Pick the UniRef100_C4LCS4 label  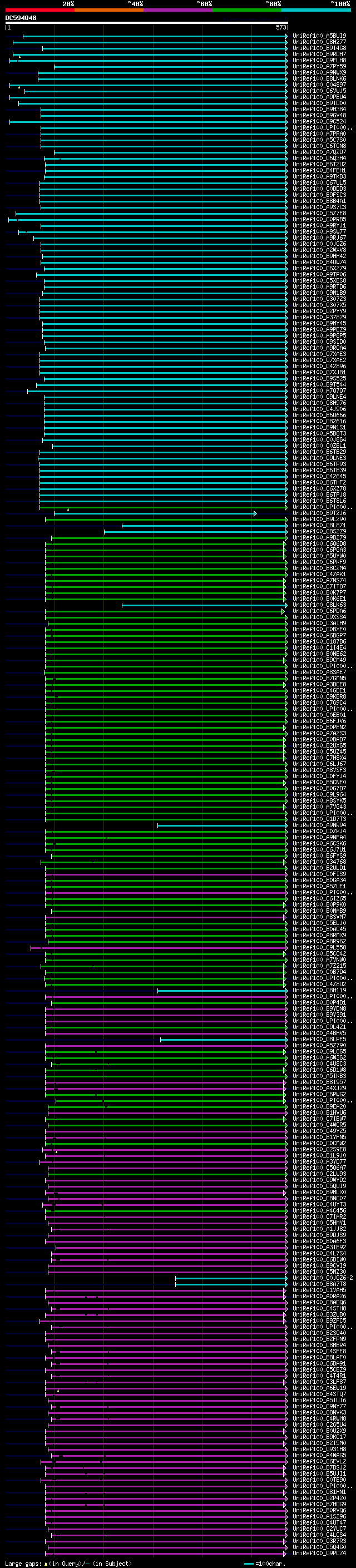pyautogui.click(x=319, y=1535)
